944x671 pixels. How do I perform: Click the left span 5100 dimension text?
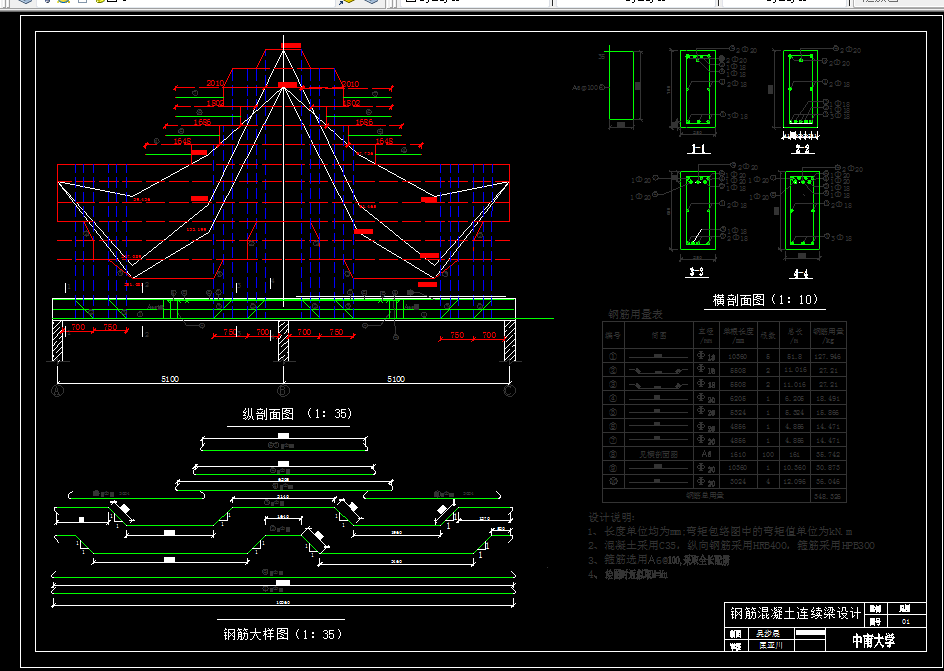pyautogui.click(x=170, y=380)
